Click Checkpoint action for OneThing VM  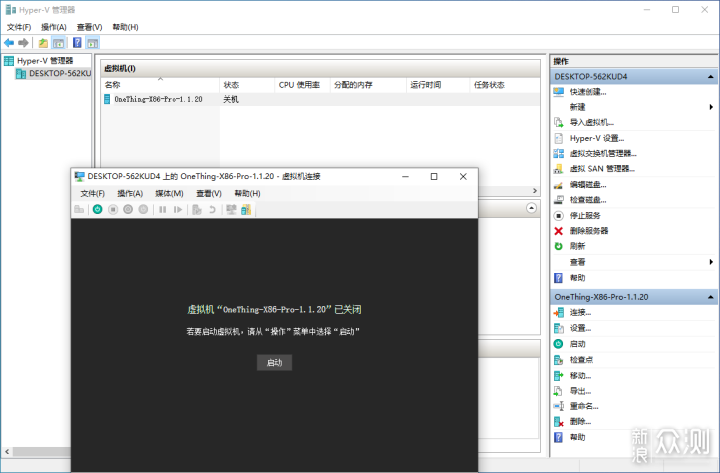(581, 360)
